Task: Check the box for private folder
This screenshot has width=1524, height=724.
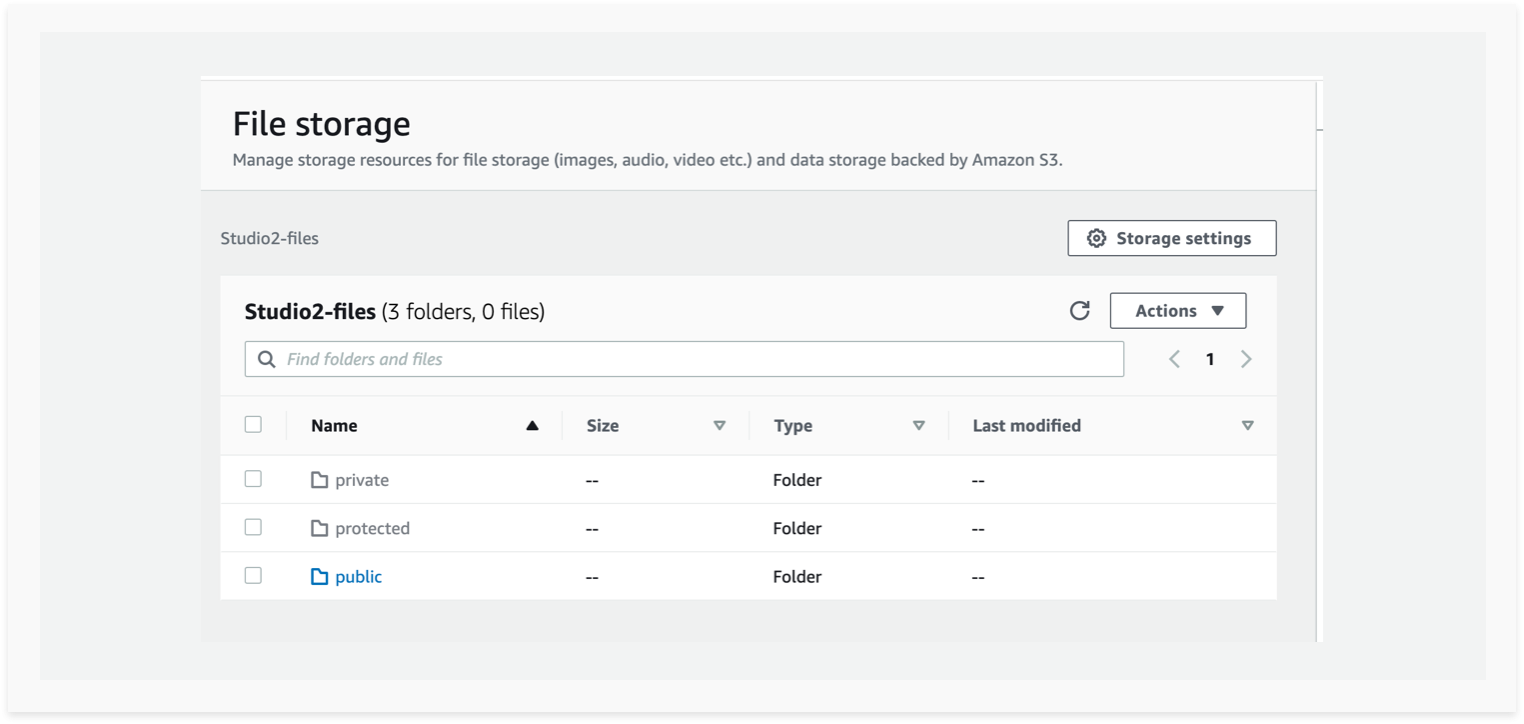Action: coord(253,479)
